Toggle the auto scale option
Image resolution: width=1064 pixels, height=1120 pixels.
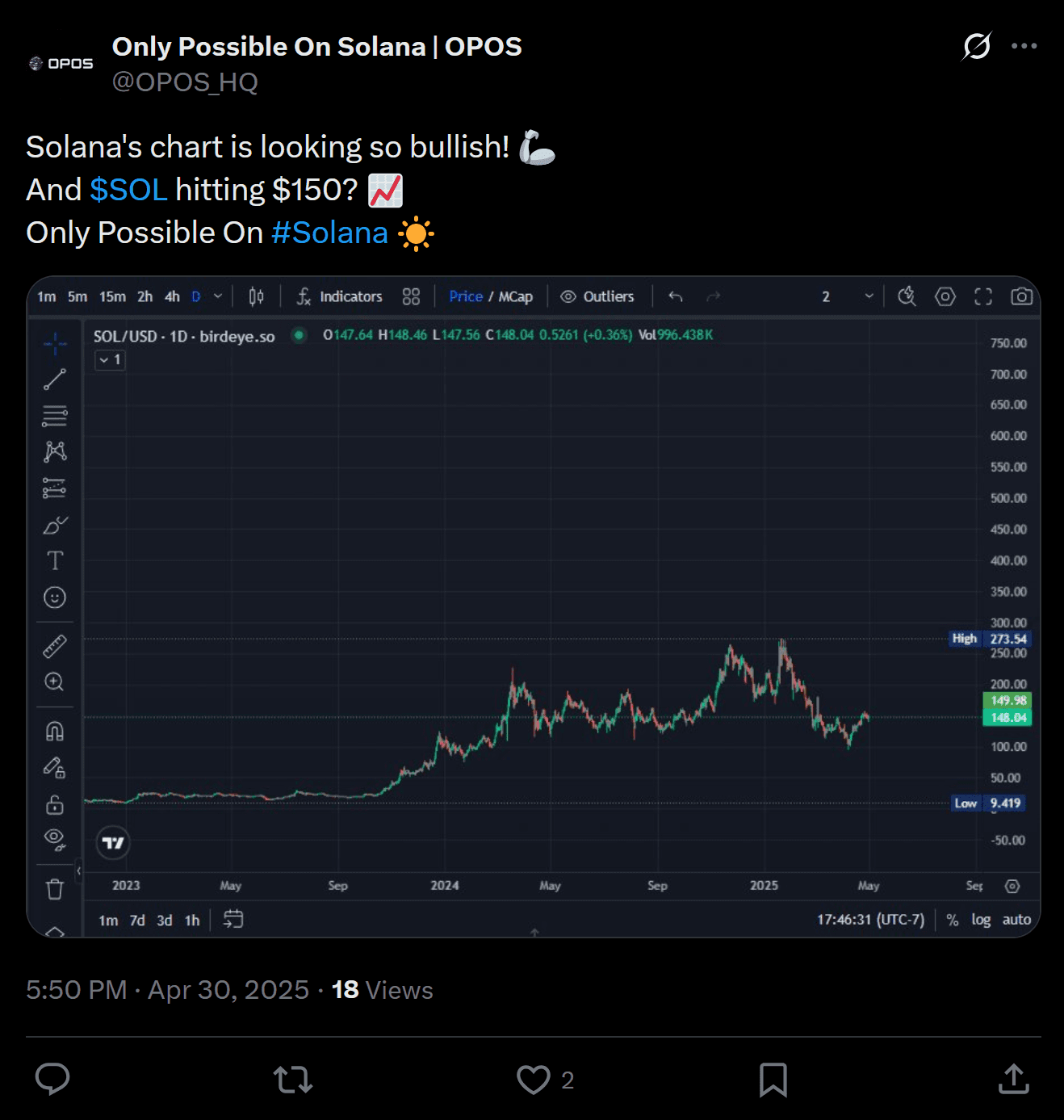tap(1016, 920)
